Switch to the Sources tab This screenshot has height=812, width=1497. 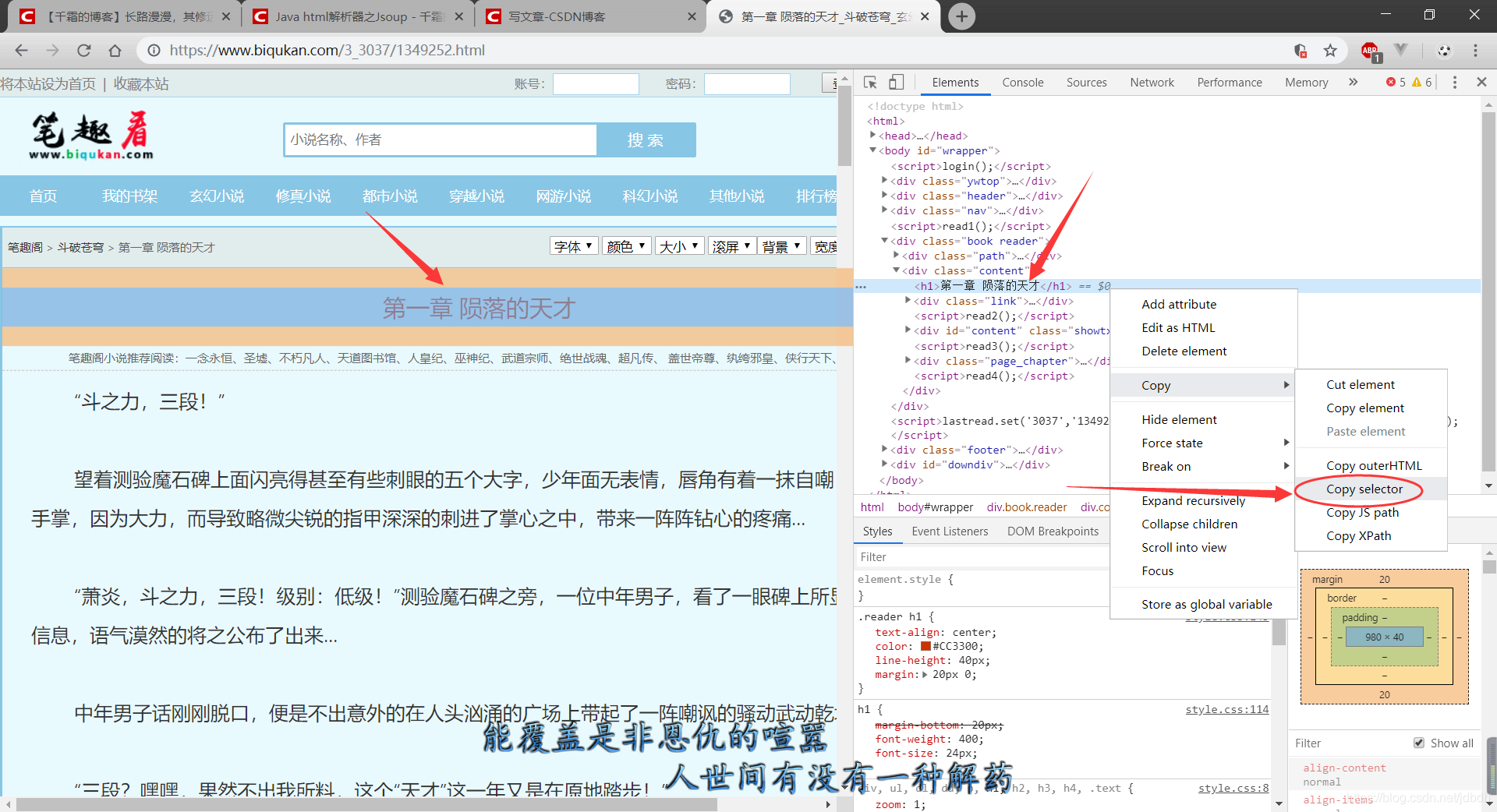1086,82
